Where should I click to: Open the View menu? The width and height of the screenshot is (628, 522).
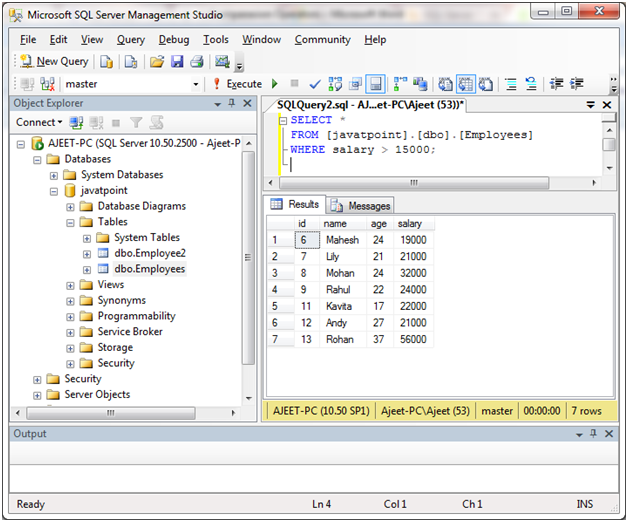(x=92, y=40)
